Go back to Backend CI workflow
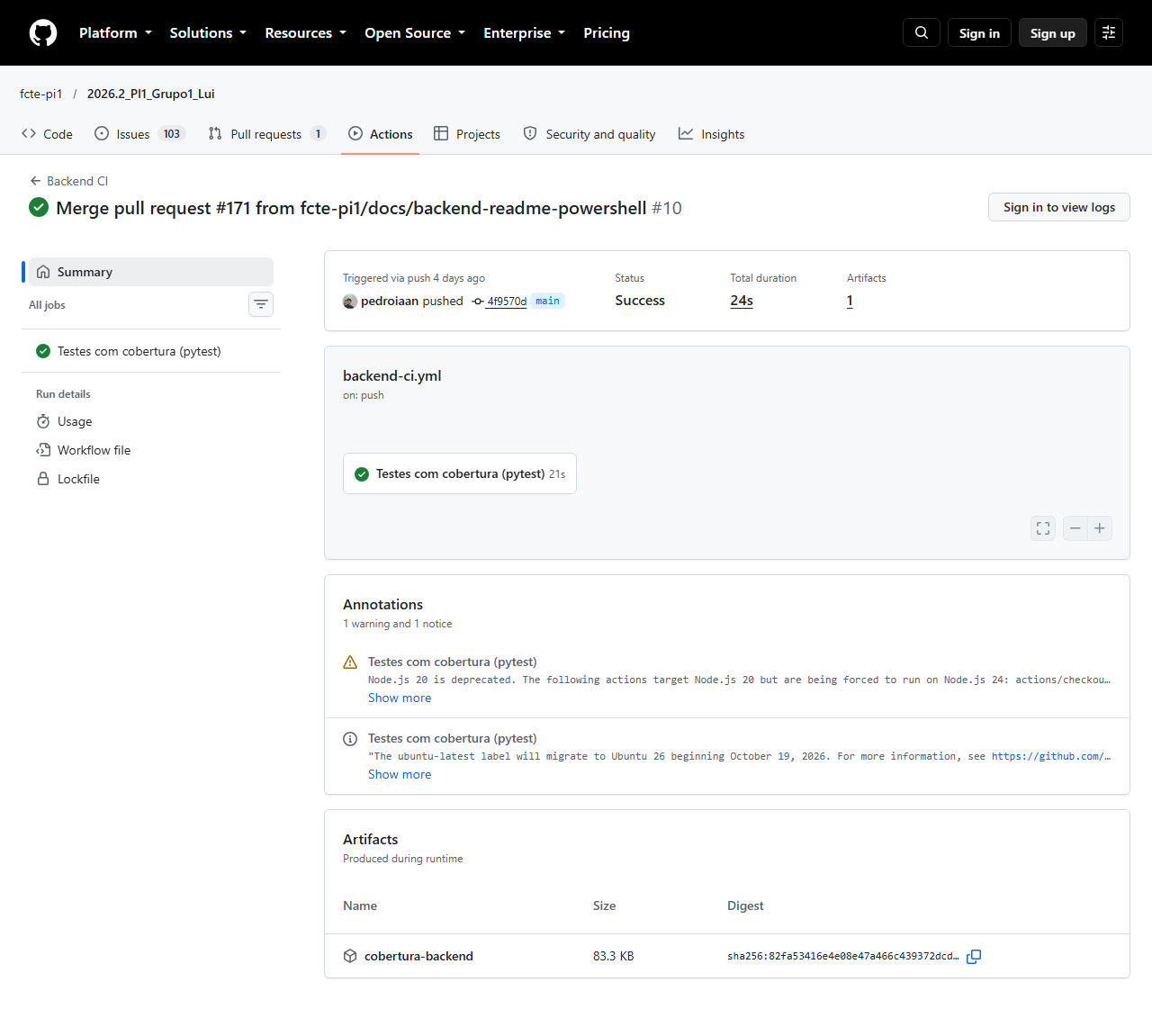Image resolution: width=1152 pixels, height=1036 pixels. (x=68, y=181)
